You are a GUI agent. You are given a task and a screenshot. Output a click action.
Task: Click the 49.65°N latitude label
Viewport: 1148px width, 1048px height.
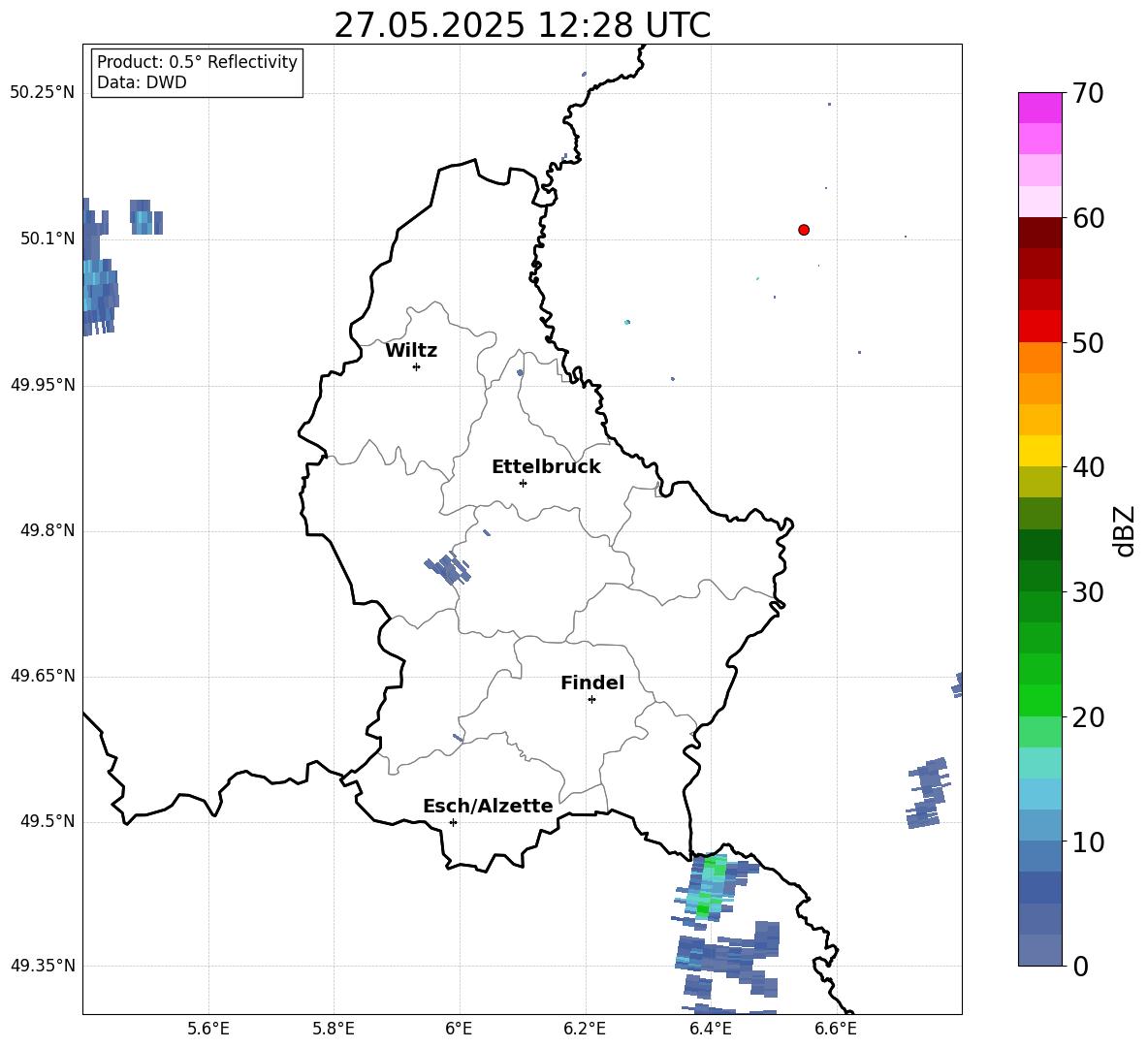[43, 676]
